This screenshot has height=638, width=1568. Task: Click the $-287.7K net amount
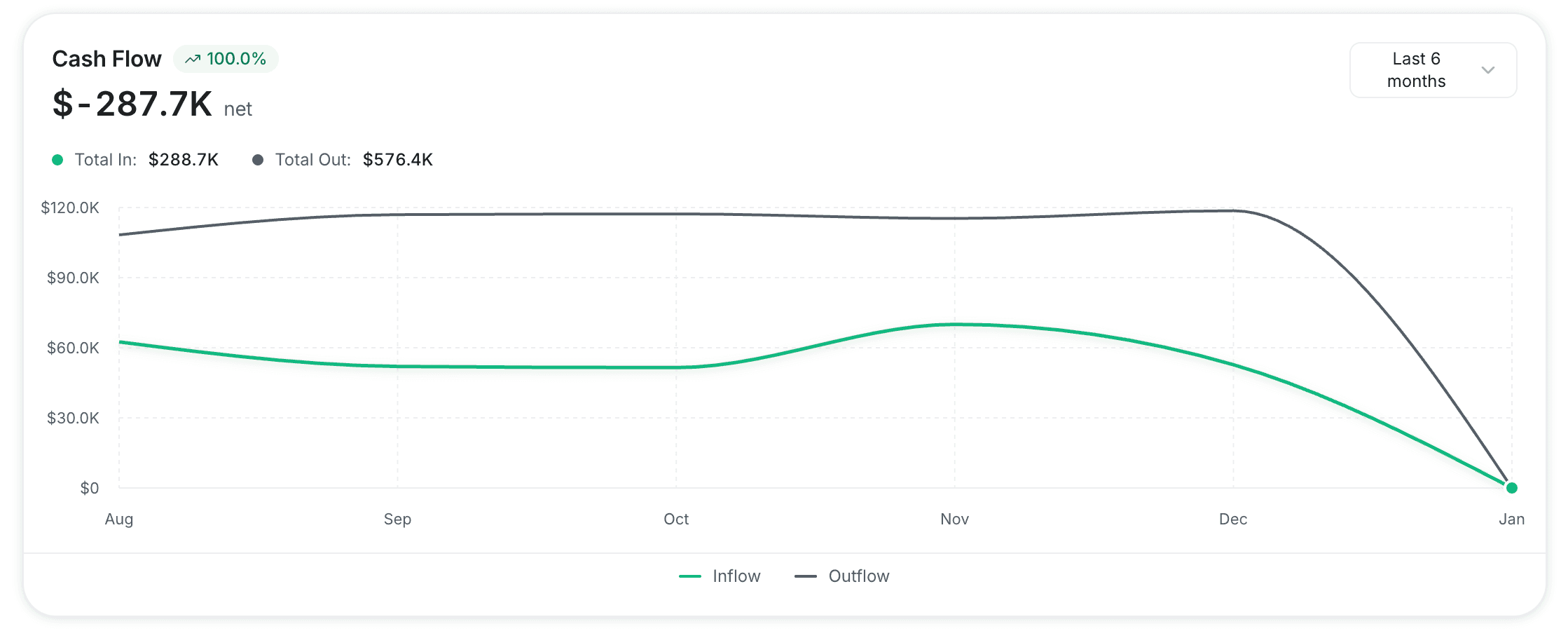coord(132,104)
